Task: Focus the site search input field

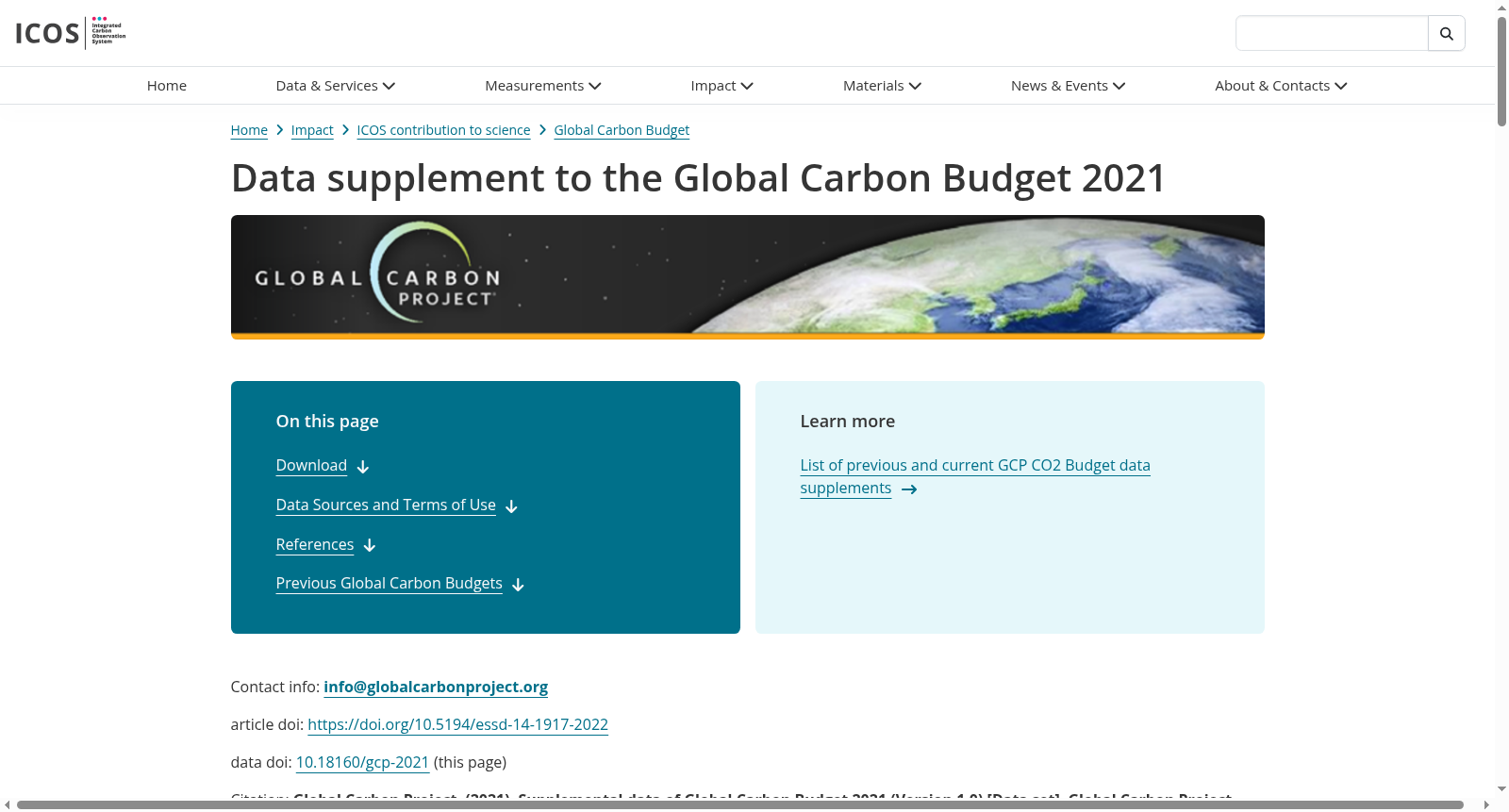Action: click(1332, 33)
